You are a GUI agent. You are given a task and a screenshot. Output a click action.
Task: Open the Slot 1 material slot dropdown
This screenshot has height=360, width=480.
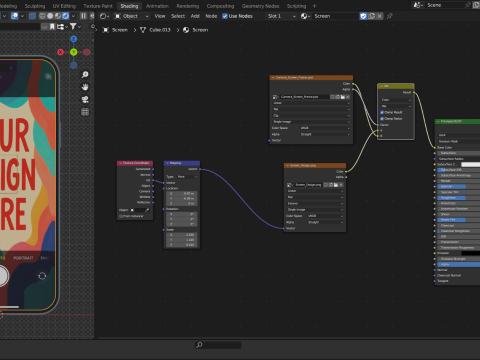281,16
